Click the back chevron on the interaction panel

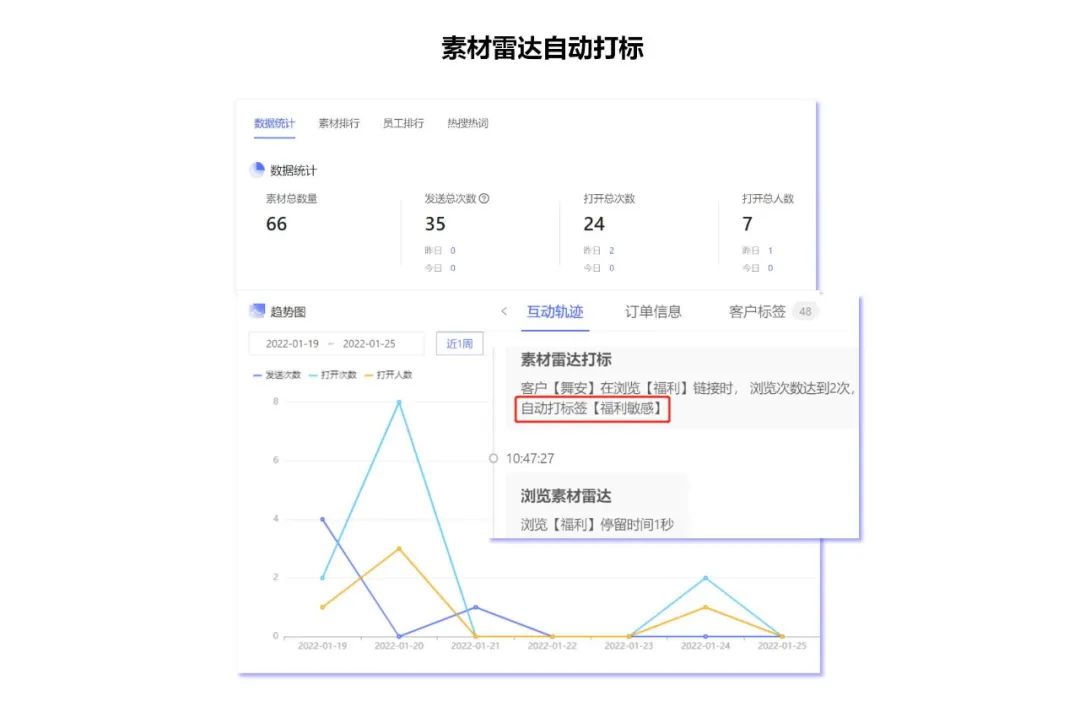coord(505,312)
